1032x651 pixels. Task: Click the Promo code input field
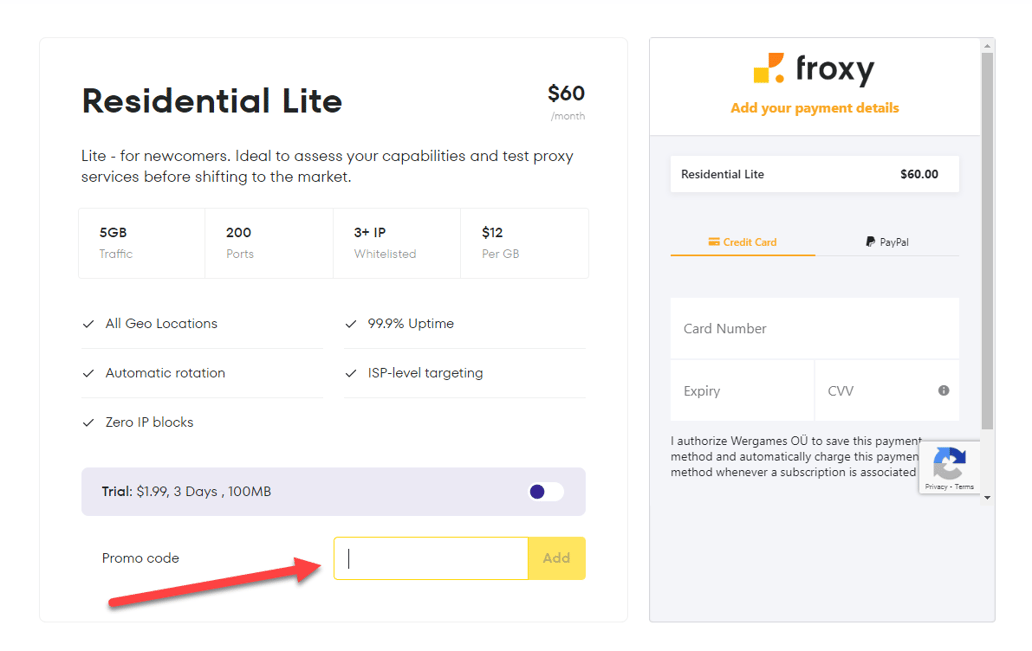coord(430,558)
